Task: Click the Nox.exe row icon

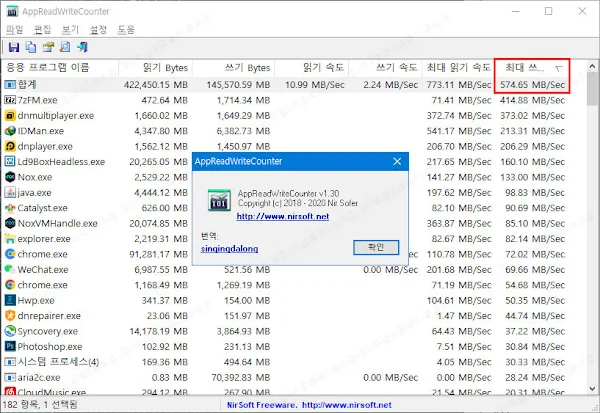Action: pos(10,177)
